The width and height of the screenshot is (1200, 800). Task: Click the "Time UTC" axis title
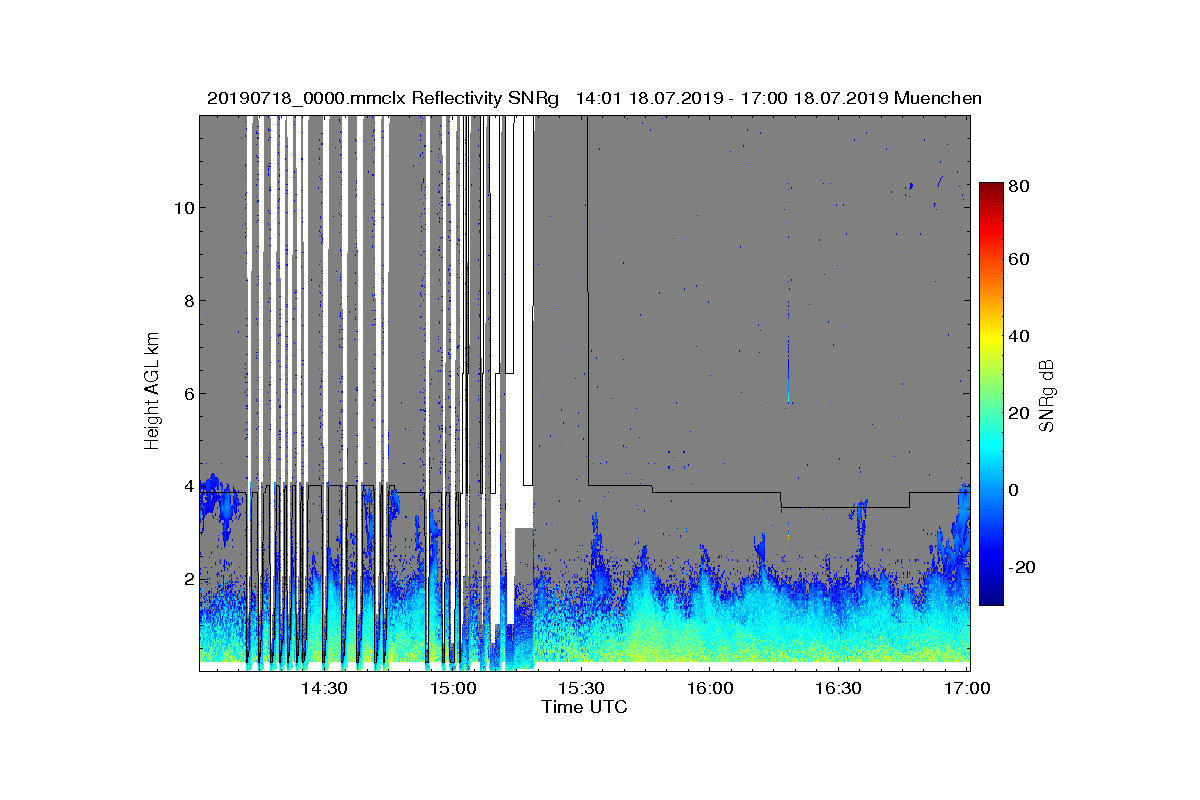pyautogui.click(x=585, y=707)
